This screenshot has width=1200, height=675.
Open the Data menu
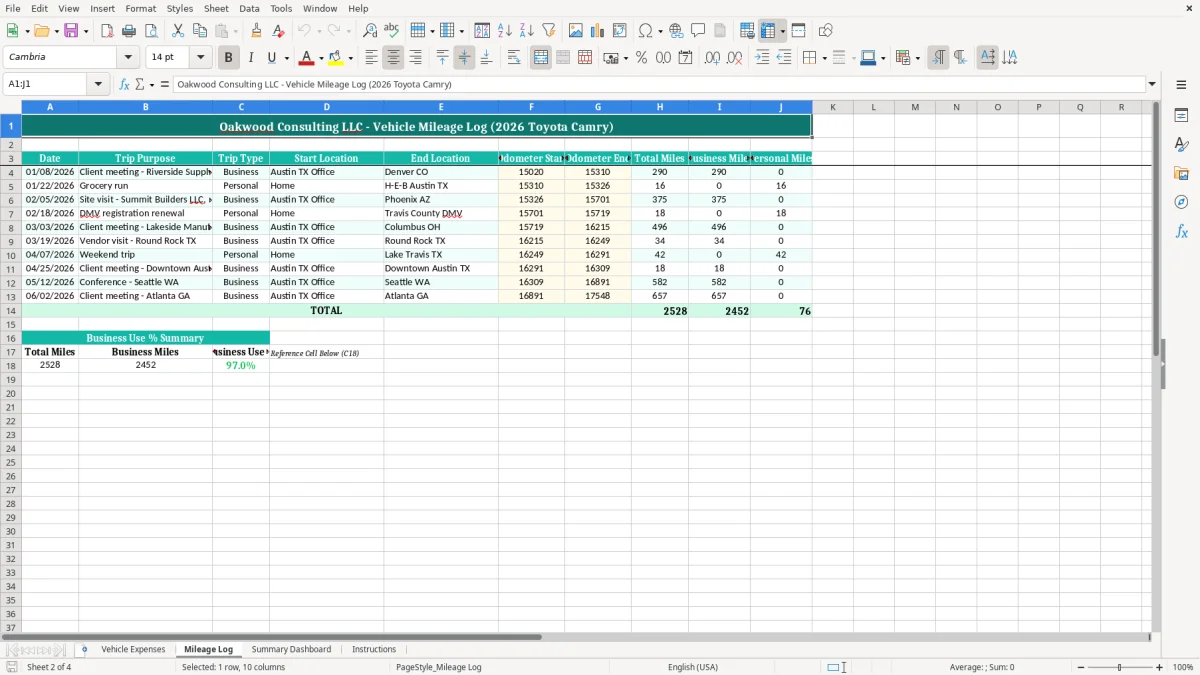click(249, 8)
